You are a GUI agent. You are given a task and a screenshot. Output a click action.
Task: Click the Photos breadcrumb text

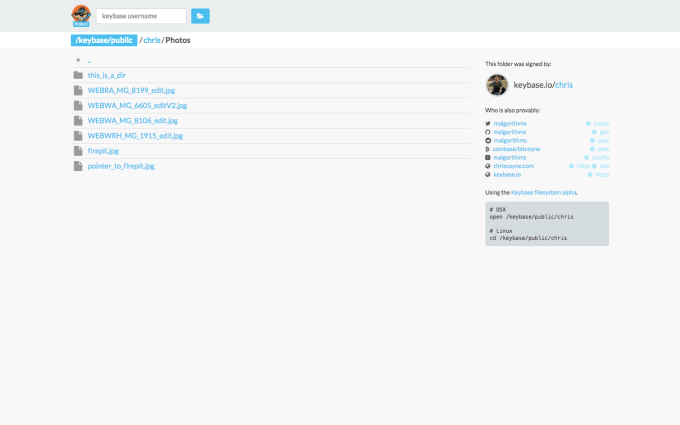tap(178, 40)
